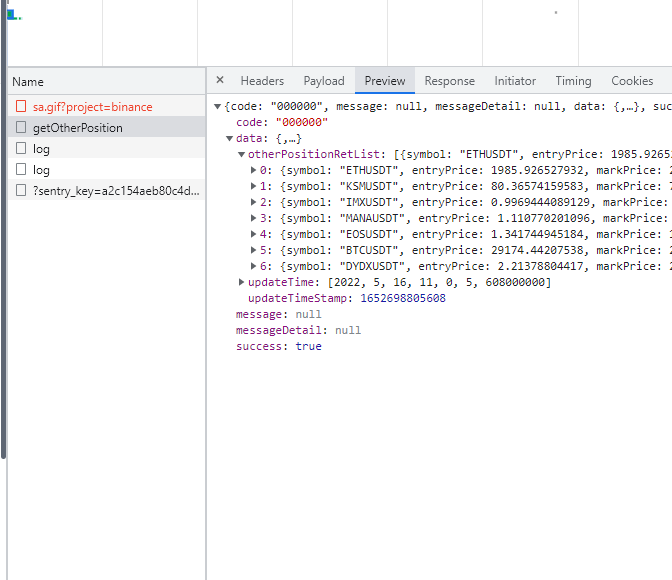This screenshot has width=672, height=580.
Task: Open the Response tab
Action: click(x=450, y=81)
